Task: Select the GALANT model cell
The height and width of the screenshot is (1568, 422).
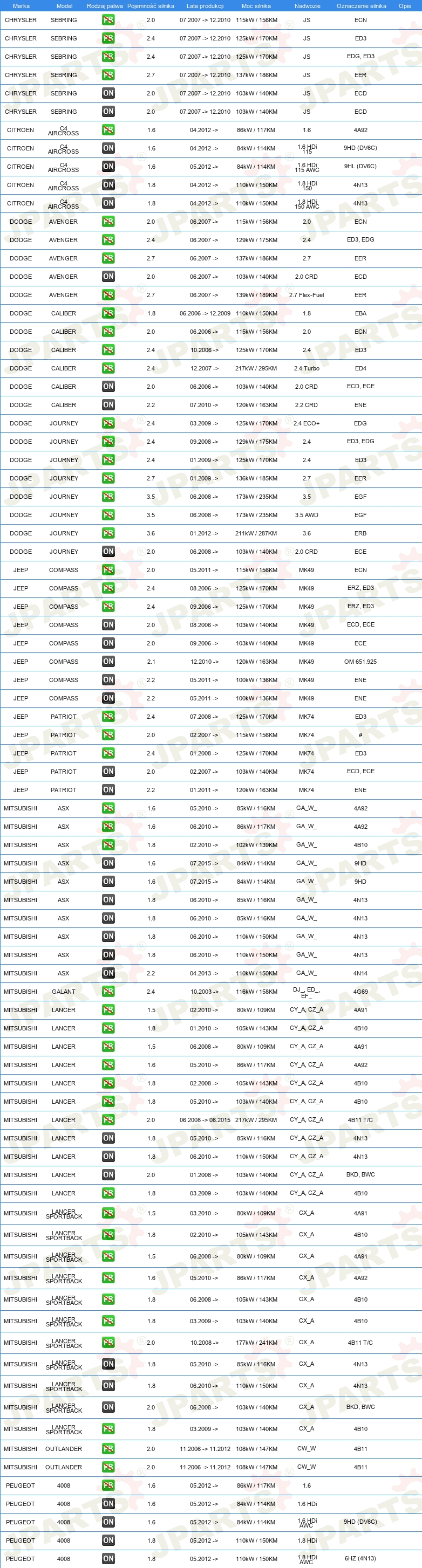Action: point(63,992)
